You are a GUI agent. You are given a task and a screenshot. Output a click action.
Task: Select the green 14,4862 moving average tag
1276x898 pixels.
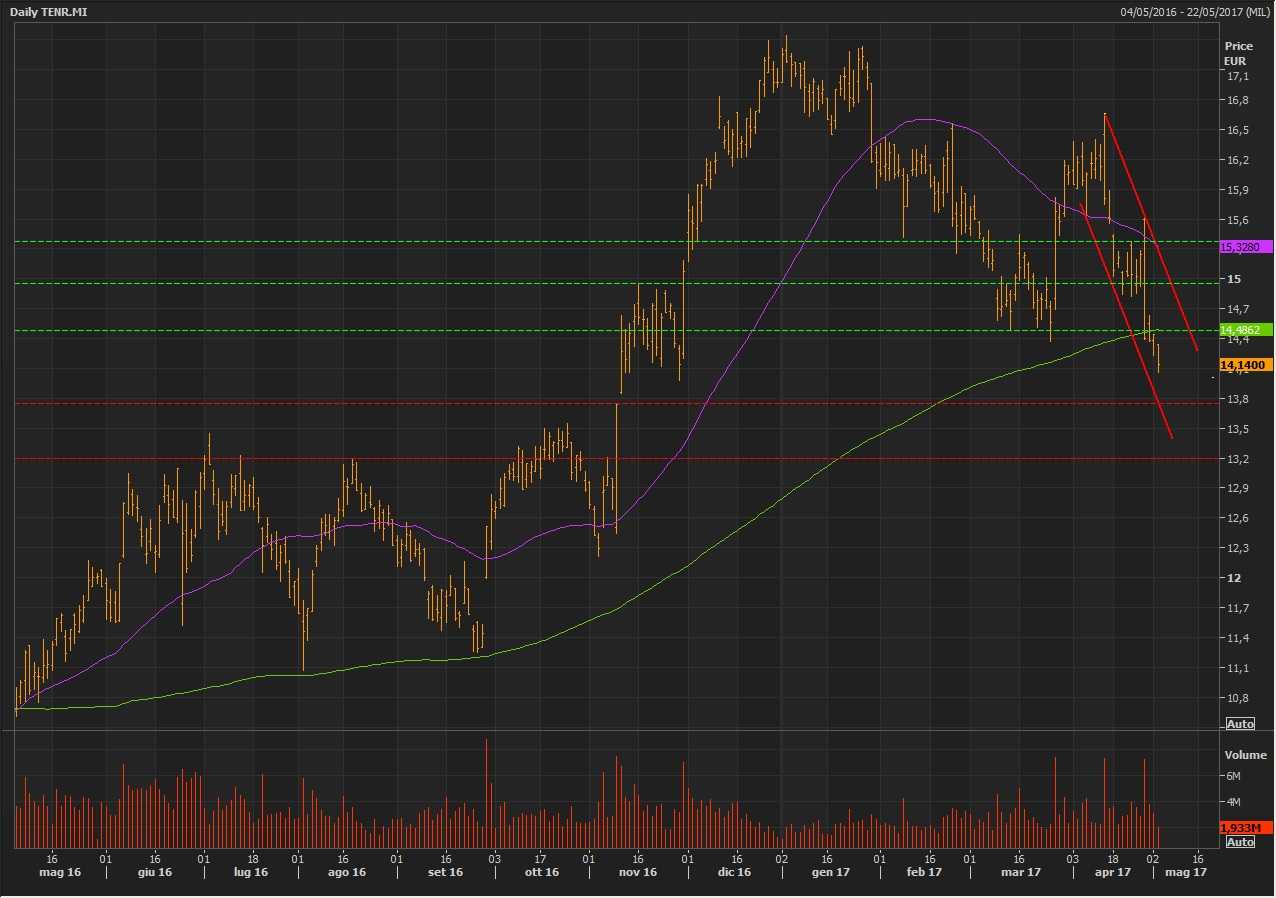coord(1245,329)
